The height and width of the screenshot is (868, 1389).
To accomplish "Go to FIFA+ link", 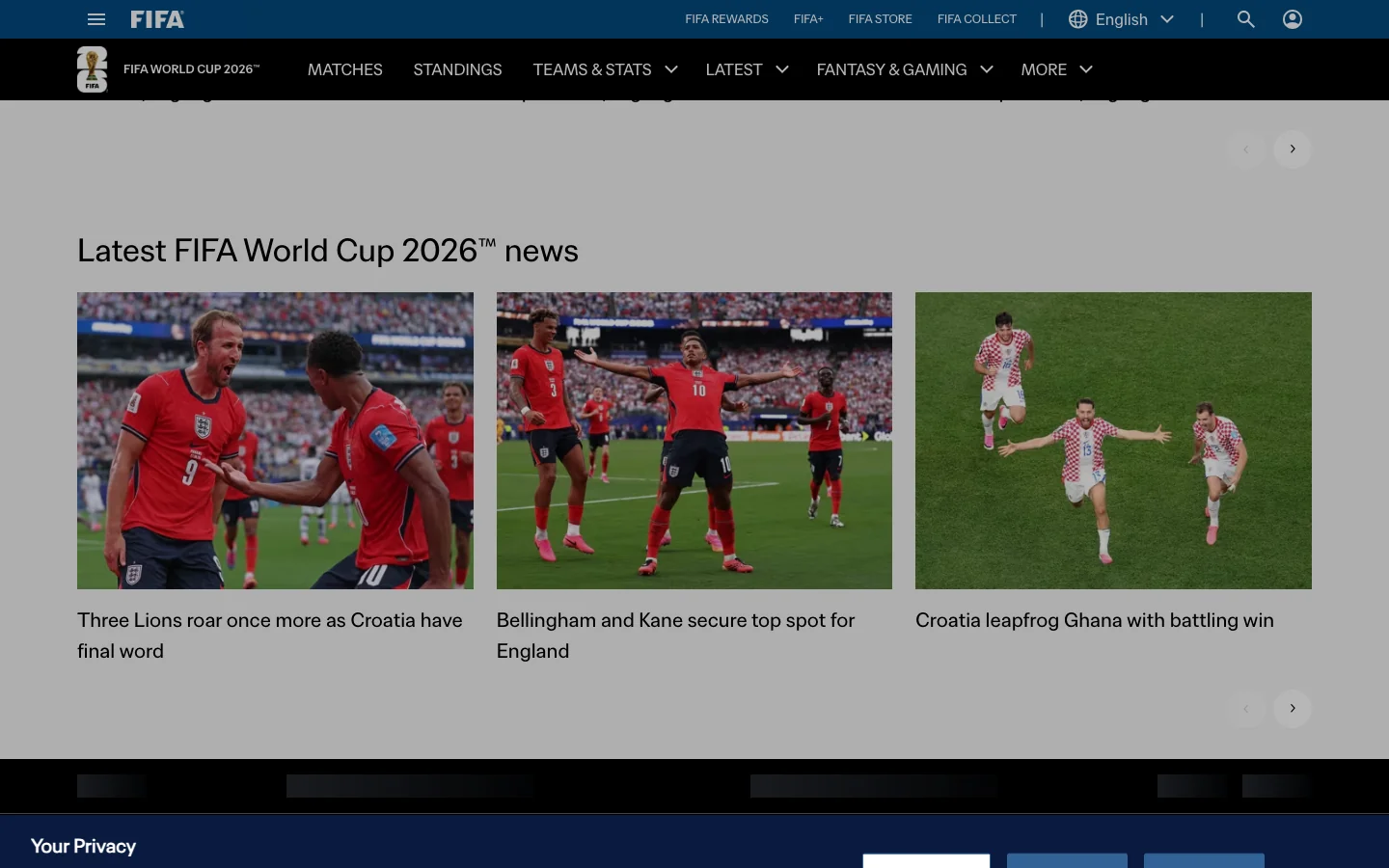I will click(808, 19).
